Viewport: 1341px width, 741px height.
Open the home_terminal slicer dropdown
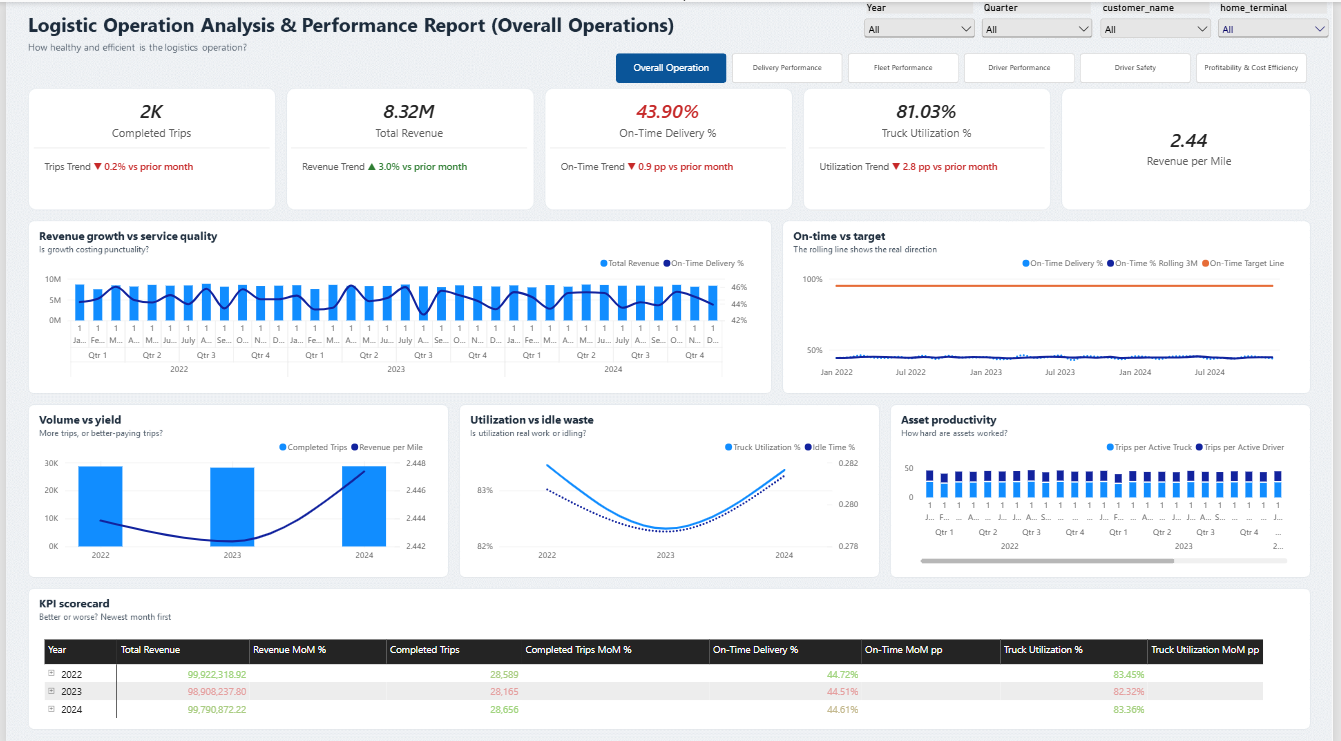(1272, 29)
